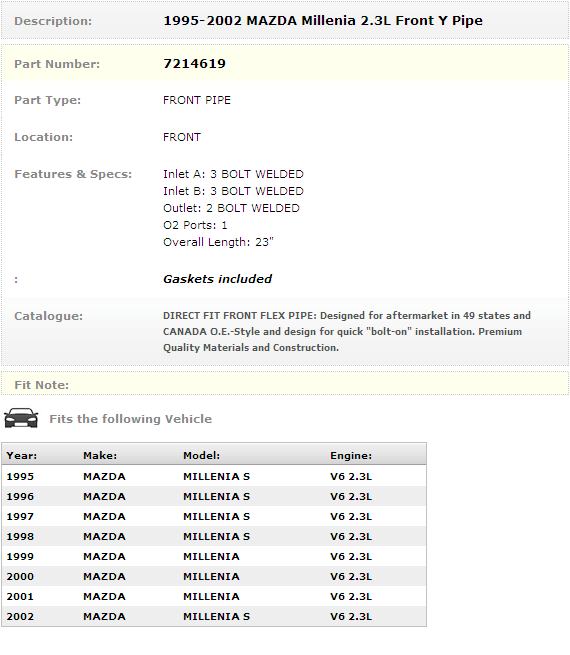This screenshot has width=570, height=655.
Task: Select the 1995 MILLENIA S row
Action: pos(214,476)
